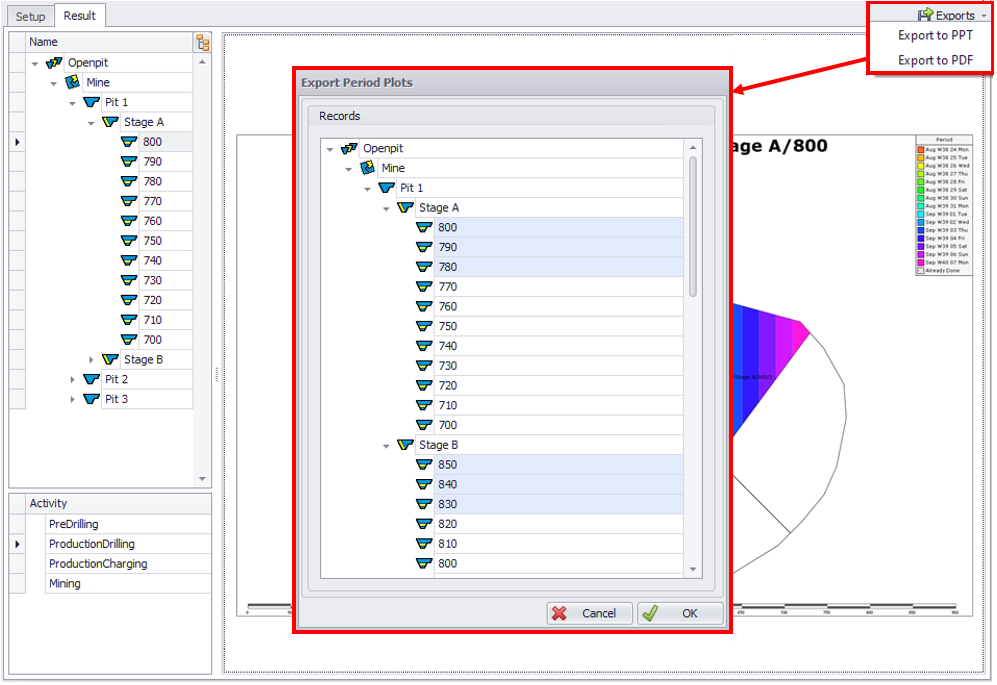Click the Openpit icon in the Export dialog tree

(349, 148)
